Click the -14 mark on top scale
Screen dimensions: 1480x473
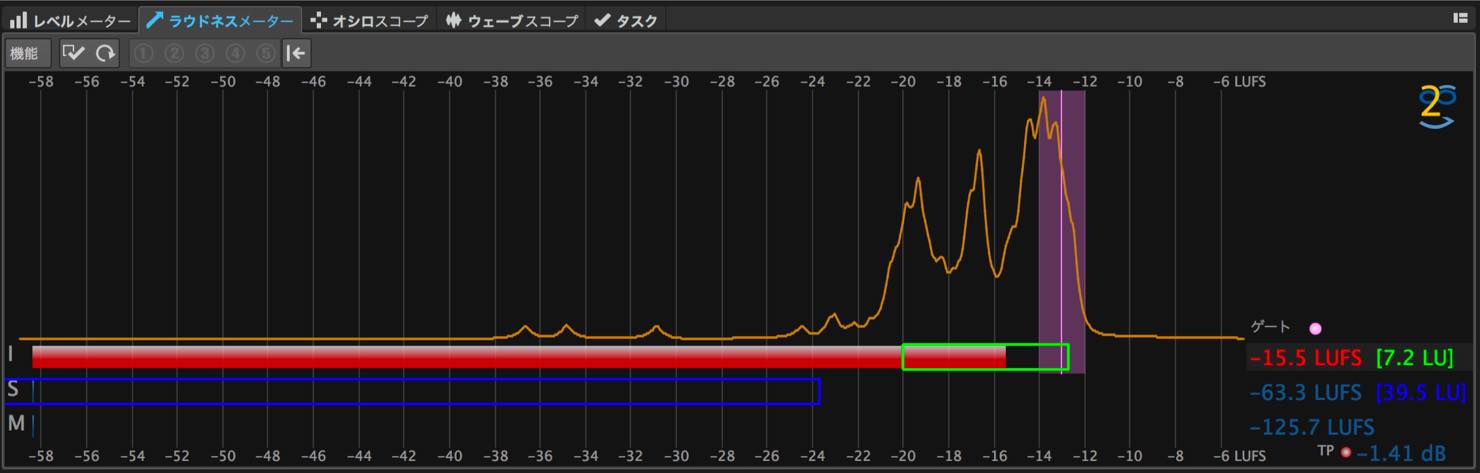[x=1038, y=82]
